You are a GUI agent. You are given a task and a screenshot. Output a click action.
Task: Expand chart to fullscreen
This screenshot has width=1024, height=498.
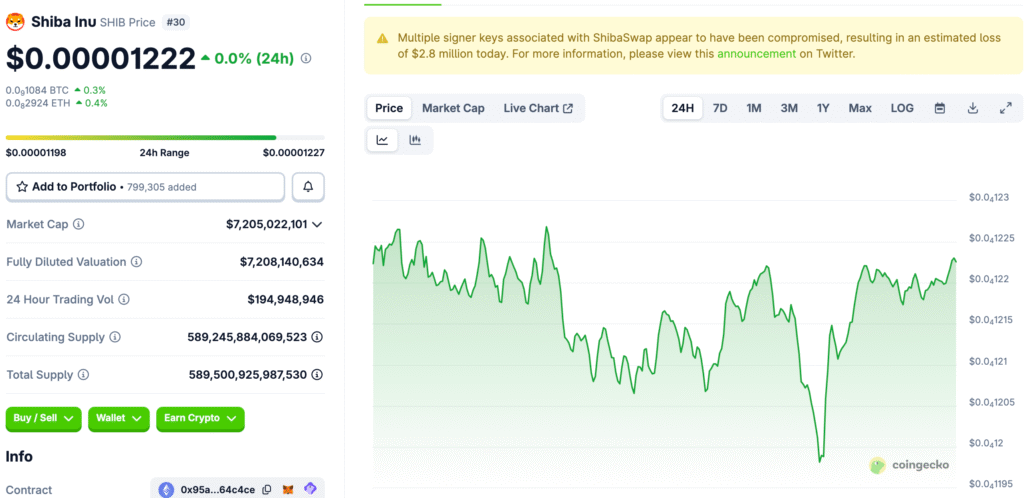coord(1006,108)
